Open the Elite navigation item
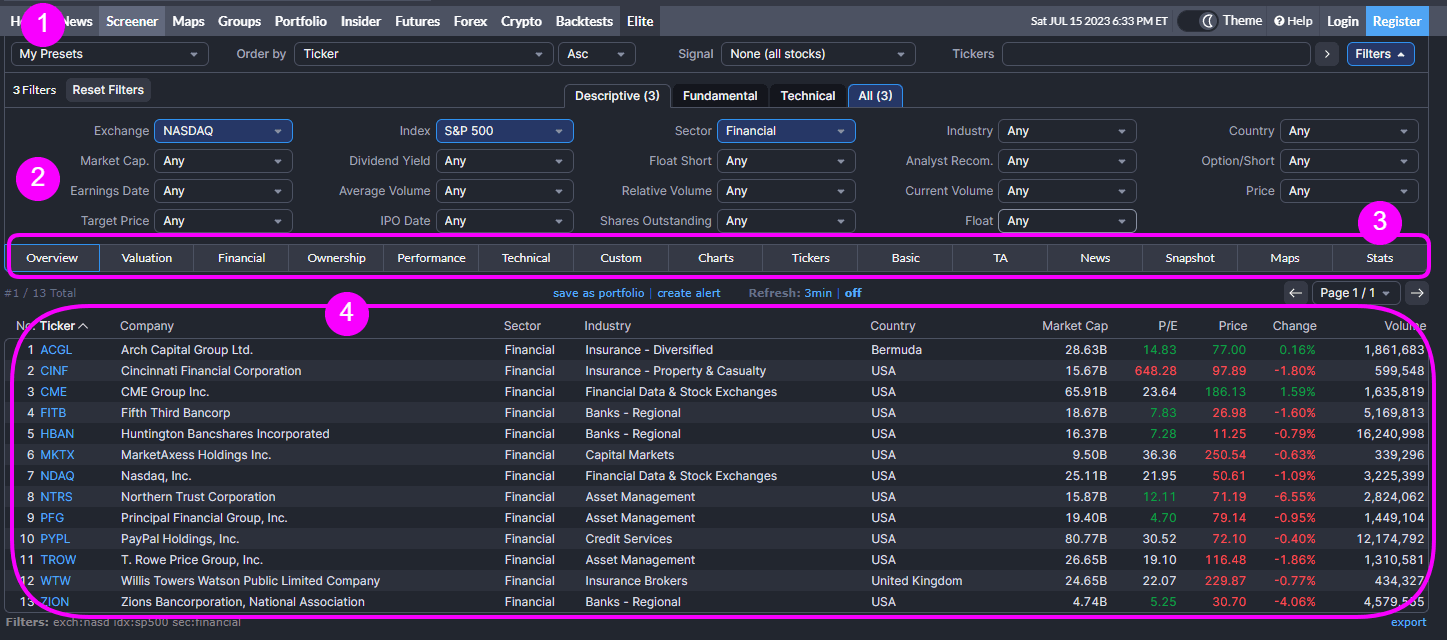1447x640 pixels. coord(640,21)
